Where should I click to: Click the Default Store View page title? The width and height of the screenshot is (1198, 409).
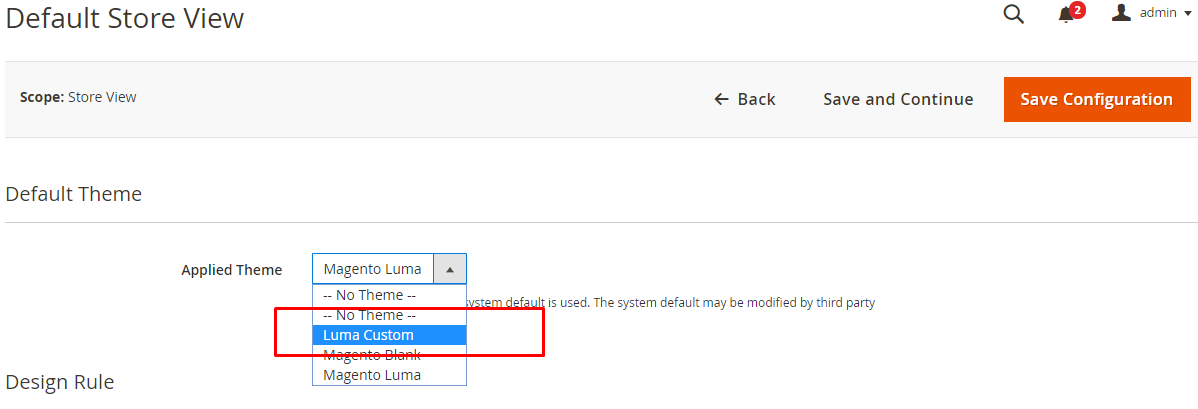[x=125, y=18]
